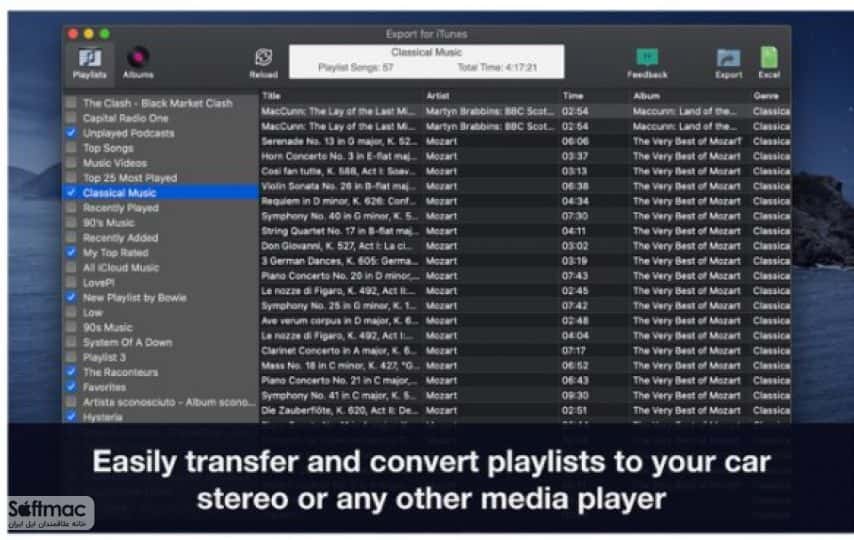
Task: Select Artista sconosciuto playlist name
Action: coord(169,402)
